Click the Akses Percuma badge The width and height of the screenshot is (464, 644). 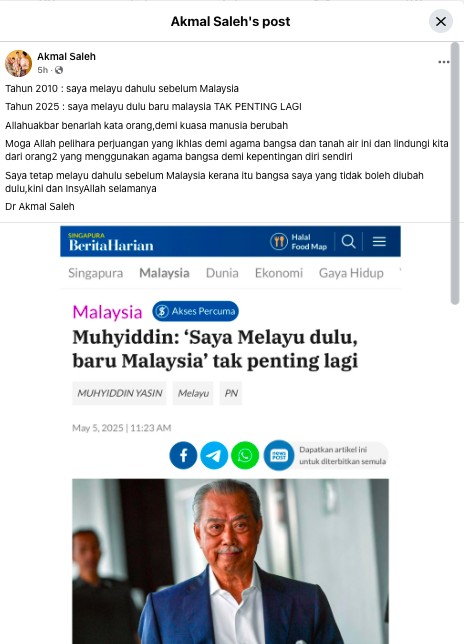[195, 311]
